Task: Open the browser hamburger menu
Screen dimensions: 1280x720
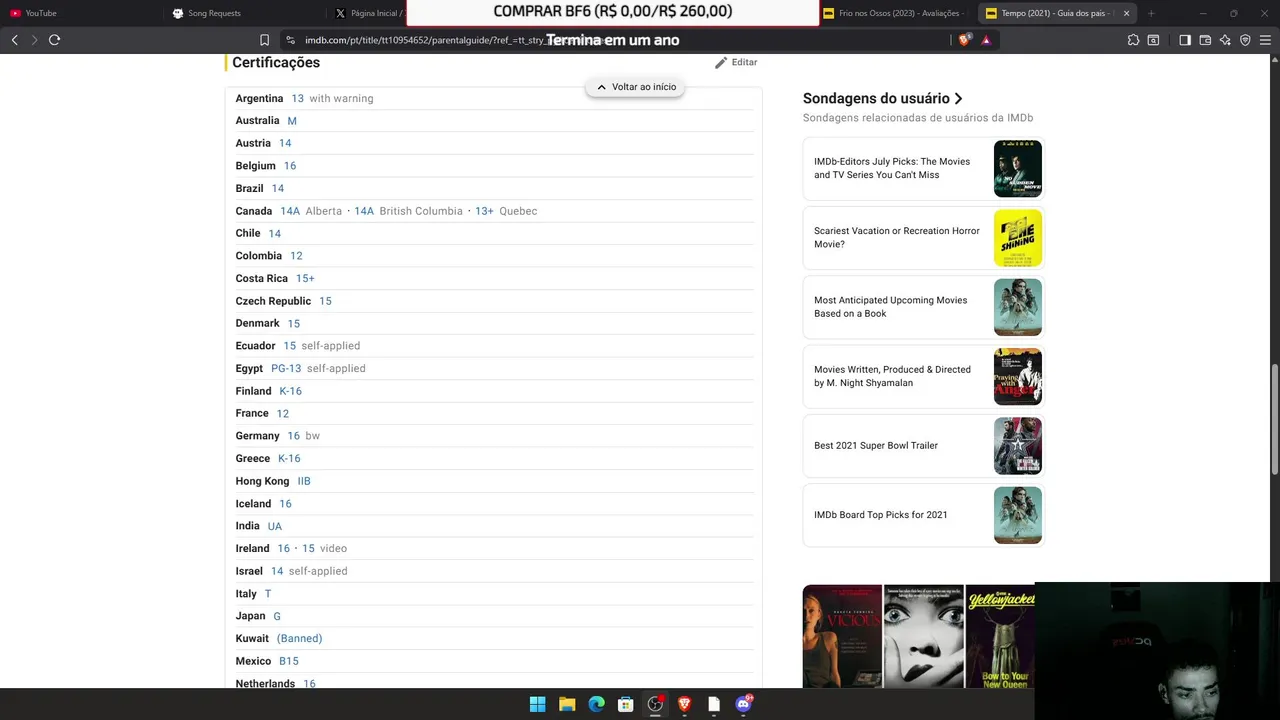Action: pyautogui.click(x=1265, y=40)
